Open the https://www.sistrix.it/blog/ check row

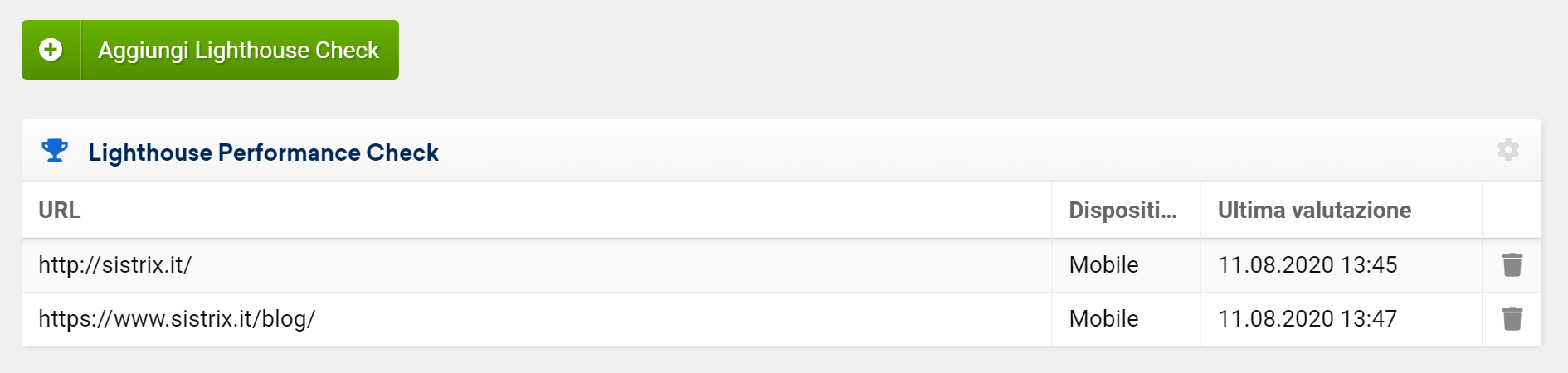point(177,319)
